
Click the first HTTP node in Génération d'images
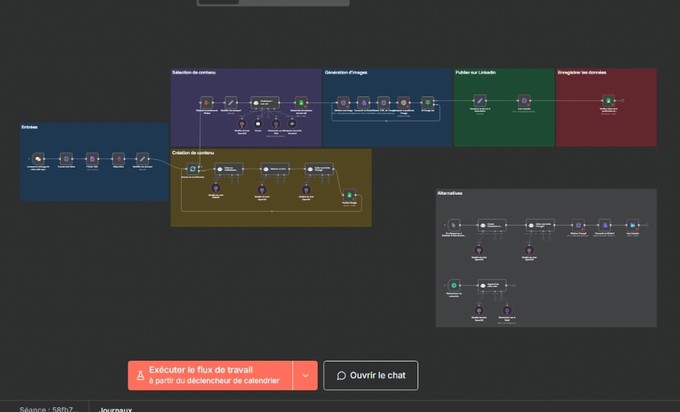(x=343, y=103)
